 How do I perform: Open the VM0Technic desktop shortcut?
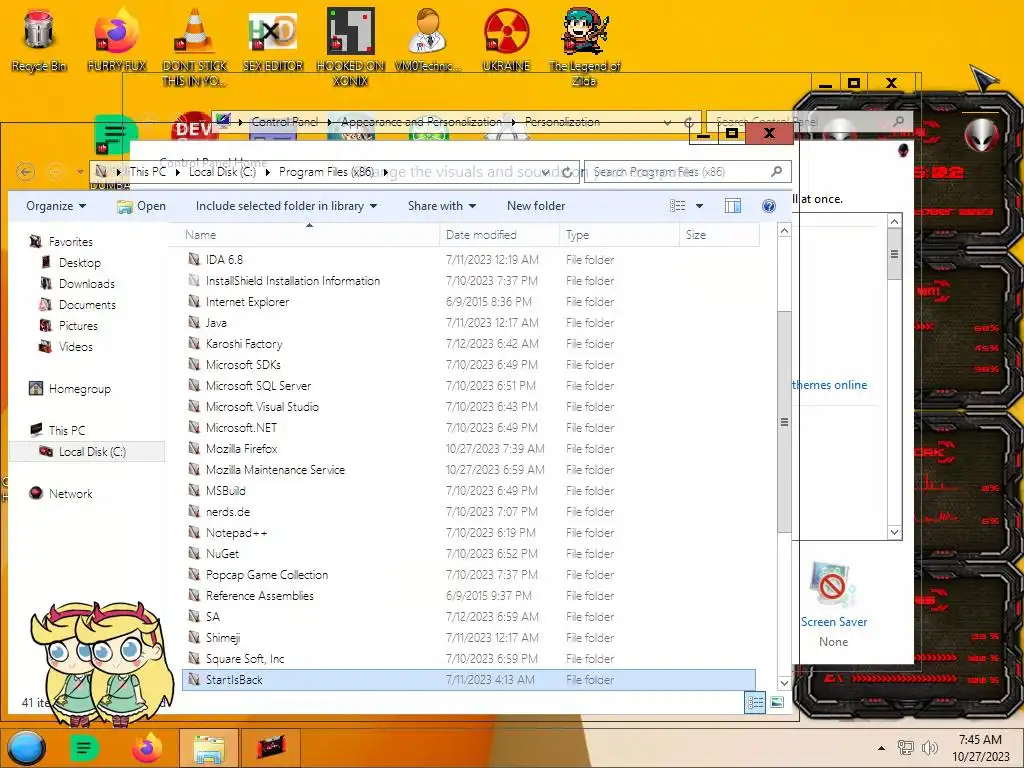tap(428, 40)
